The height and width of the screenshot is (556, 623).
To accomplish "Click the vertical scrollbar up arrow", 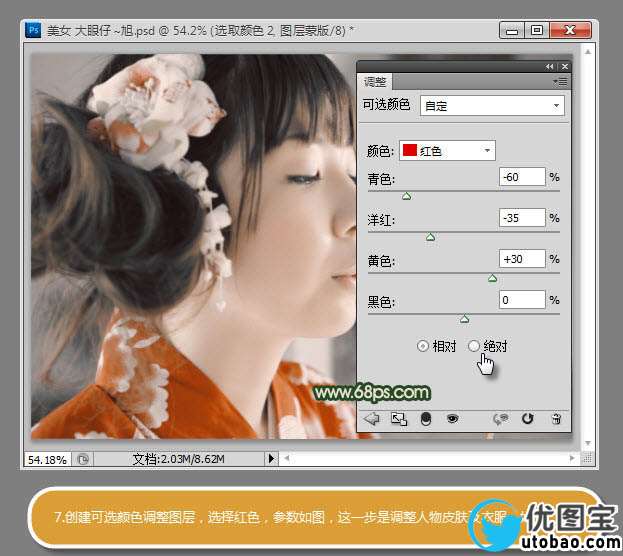I will tap(588, 52).
